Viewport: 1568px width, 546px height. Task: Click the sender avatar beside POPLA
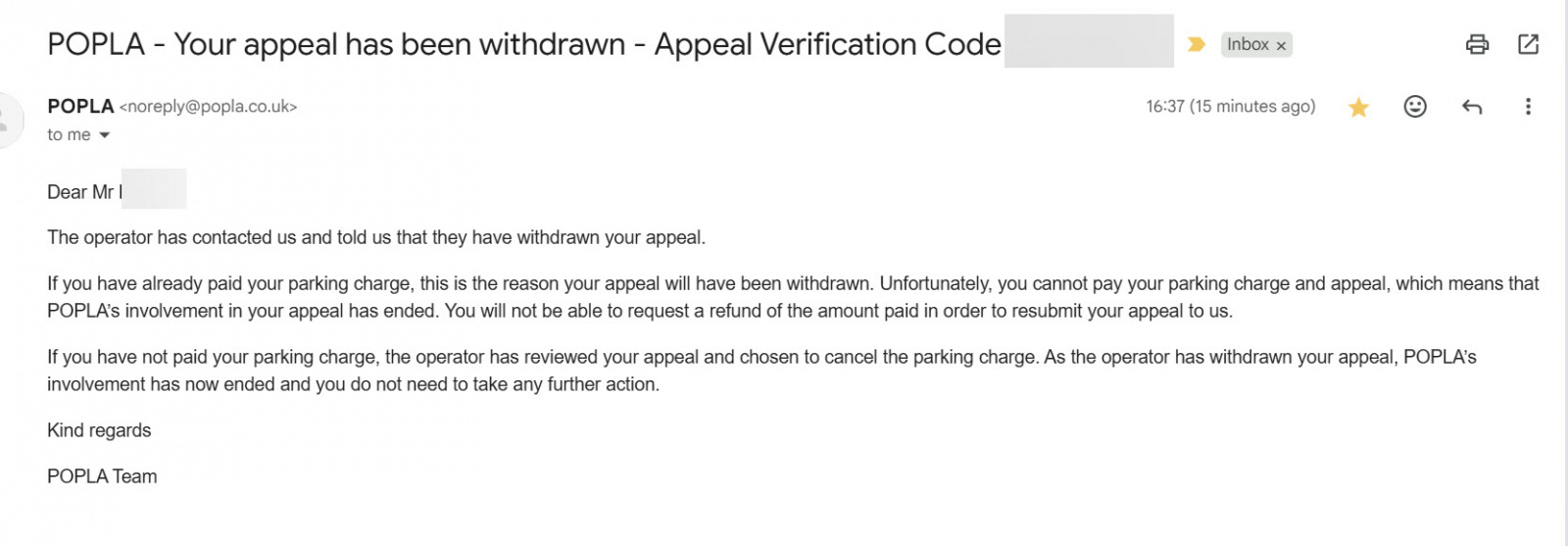pyautogui.click(x=8, y=121)
